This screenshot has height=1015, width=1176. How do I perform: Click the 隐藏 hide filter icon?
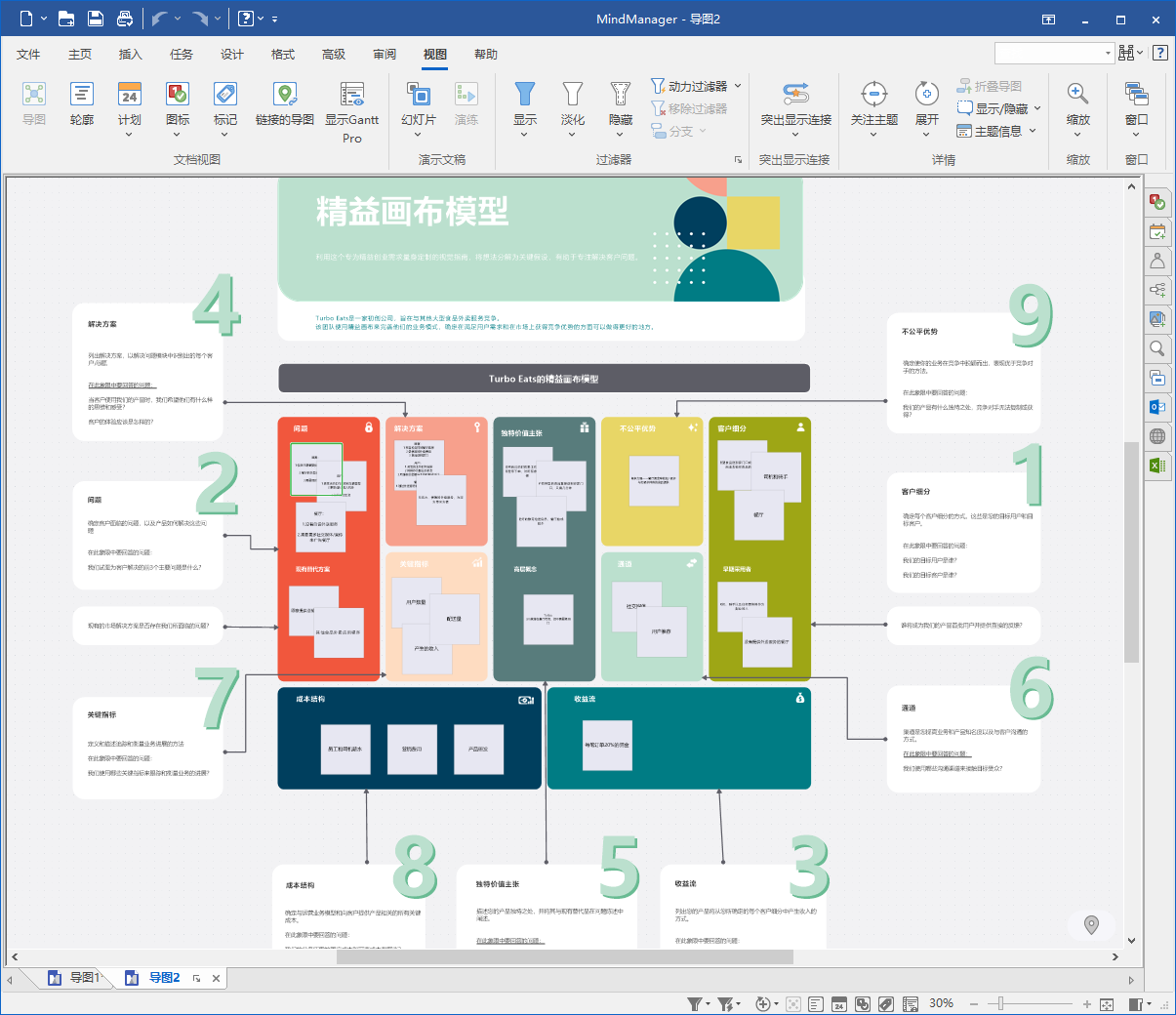pyautogui.click(x=621, y=94)
